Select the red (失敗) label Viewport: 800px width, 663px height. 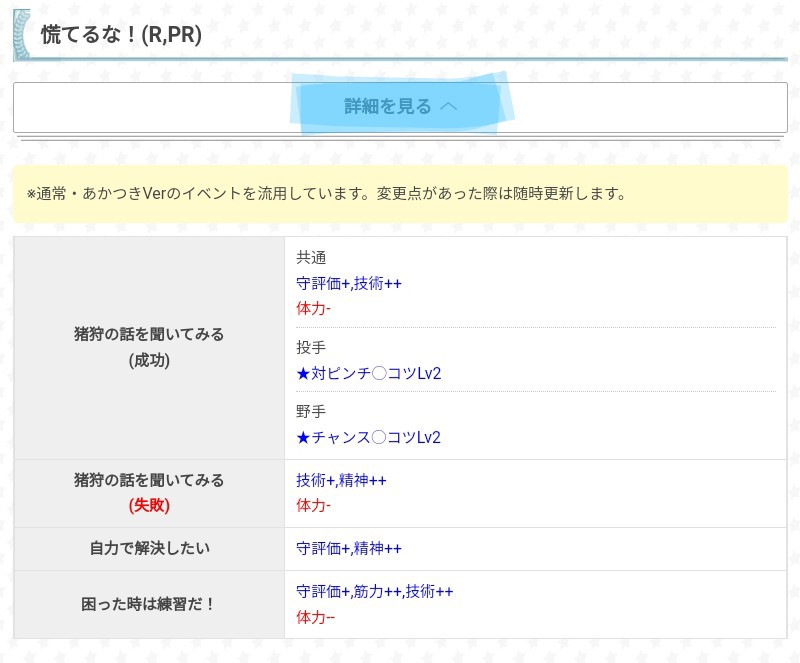pyautogui.click(x=149, y=505)
